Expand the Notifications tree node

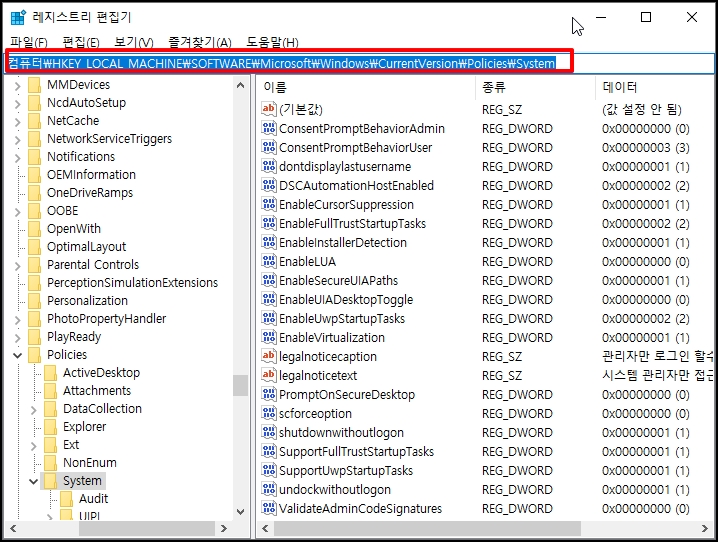pyautogui.click(x=17, y=157)
